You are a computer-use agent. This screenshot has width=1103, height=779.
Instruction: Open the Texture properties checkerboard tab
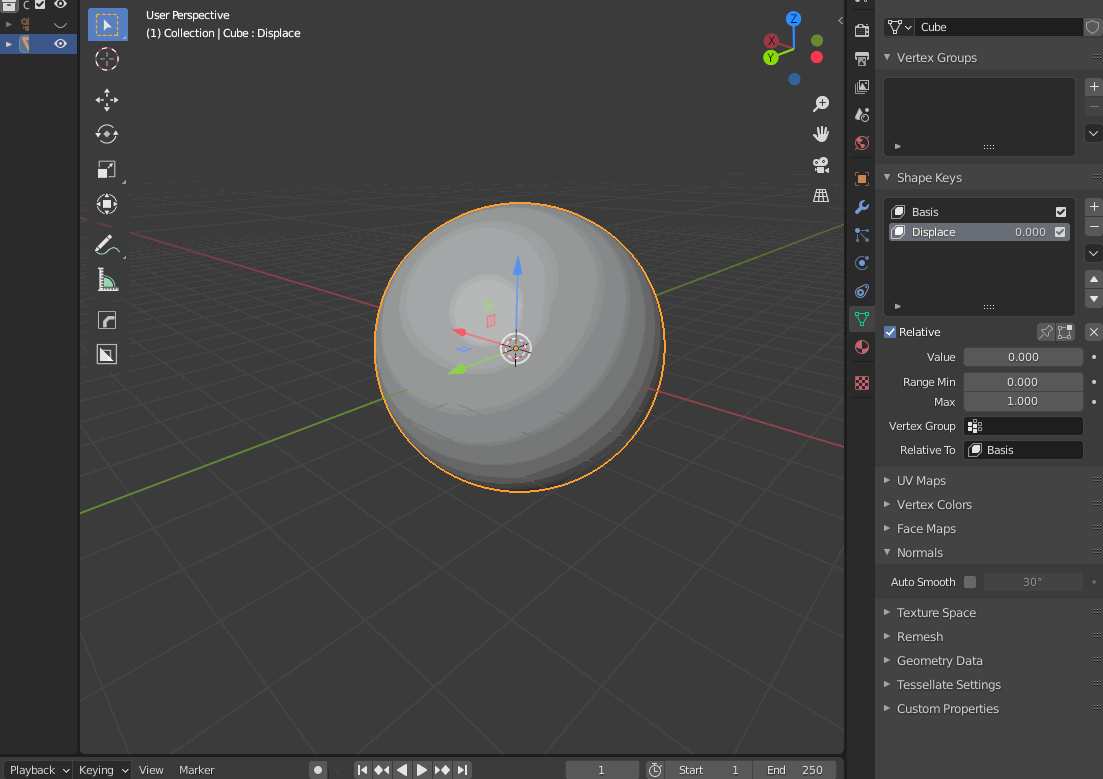[862, 383]
